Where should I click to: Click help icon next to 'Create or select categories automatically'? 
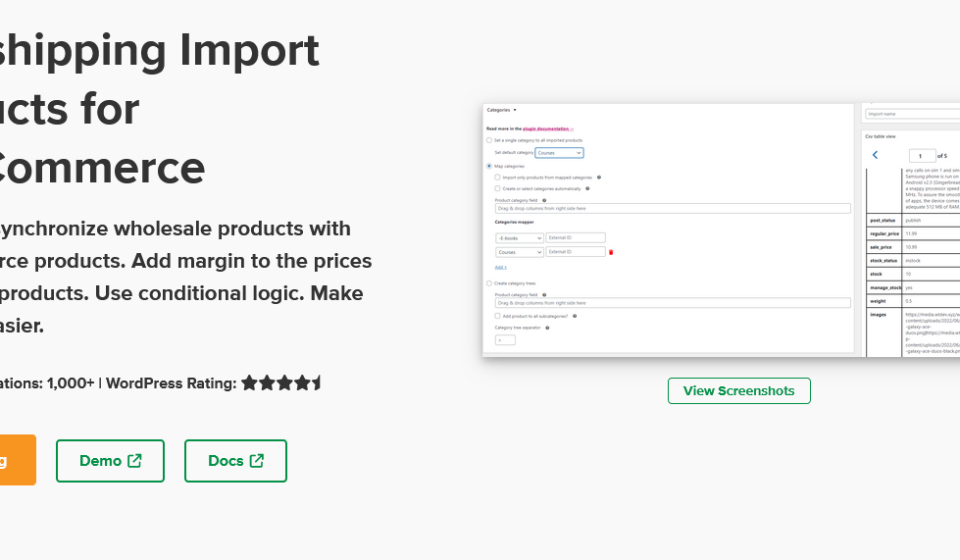pyautogui.click(x=587, y=189)
